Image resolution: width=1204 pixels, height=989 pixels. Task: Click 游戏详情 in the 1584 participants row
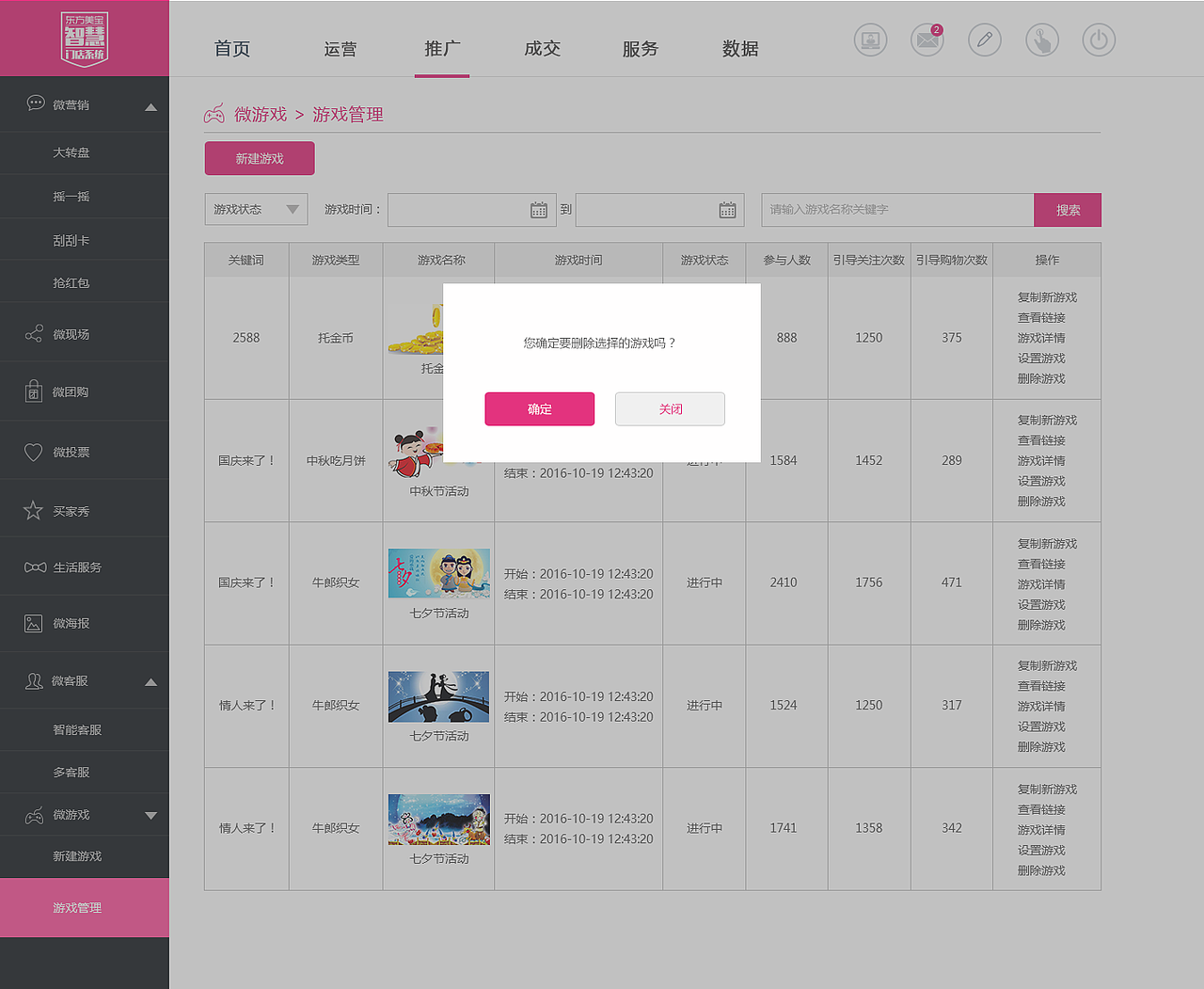[1041, 461]
